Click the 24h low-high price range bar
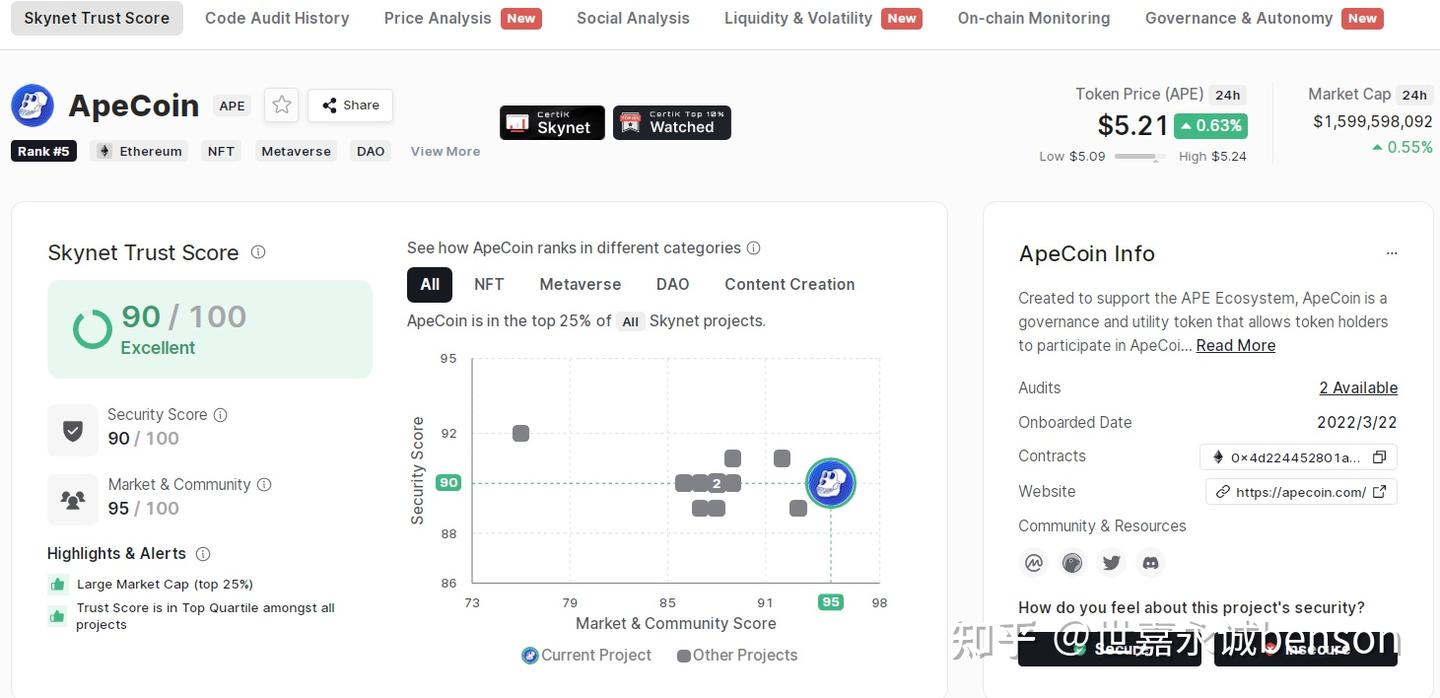 1139,156
